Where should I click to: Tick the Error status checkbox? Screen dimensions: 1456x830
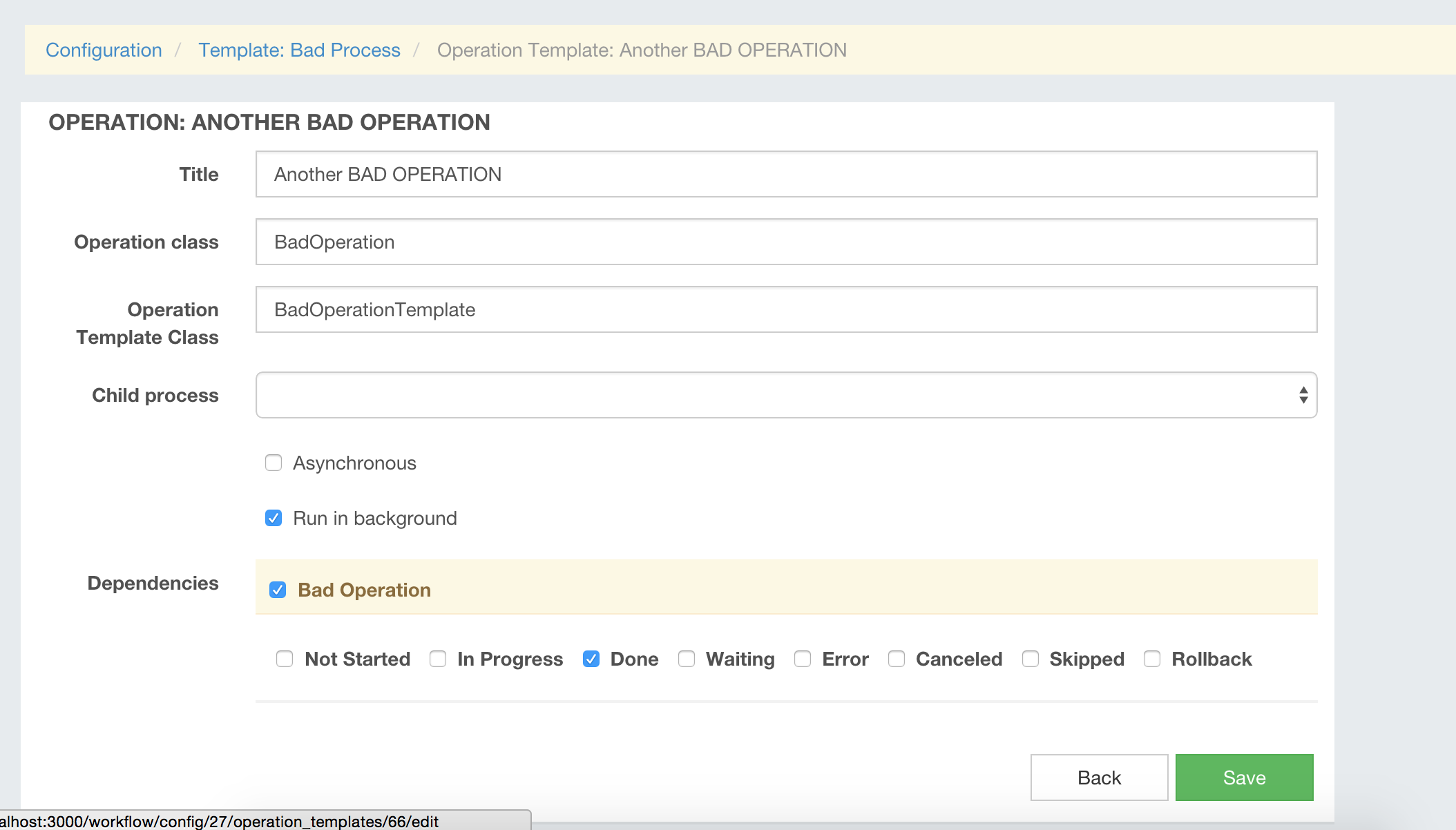pos(803,659)
